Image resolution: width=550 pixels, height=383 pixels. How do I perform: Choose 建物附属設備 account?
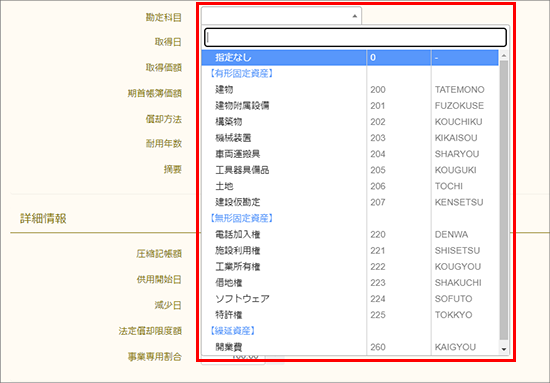click(x=350, y=106)
